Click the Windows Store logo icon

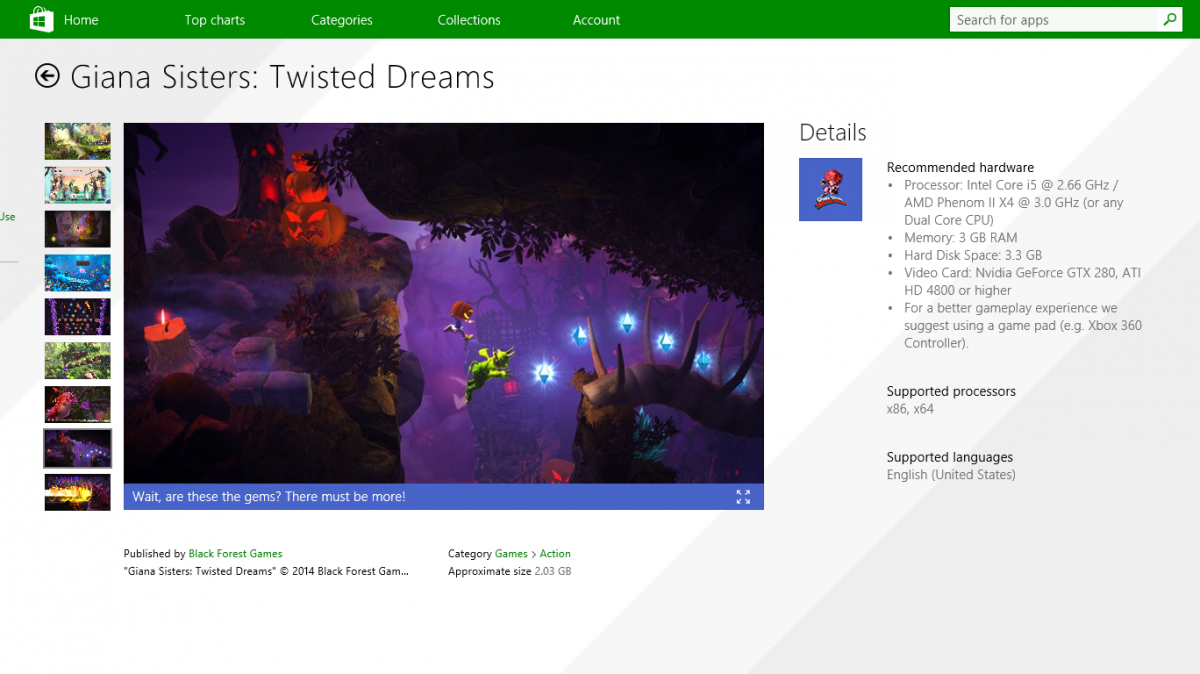(41, 19)
